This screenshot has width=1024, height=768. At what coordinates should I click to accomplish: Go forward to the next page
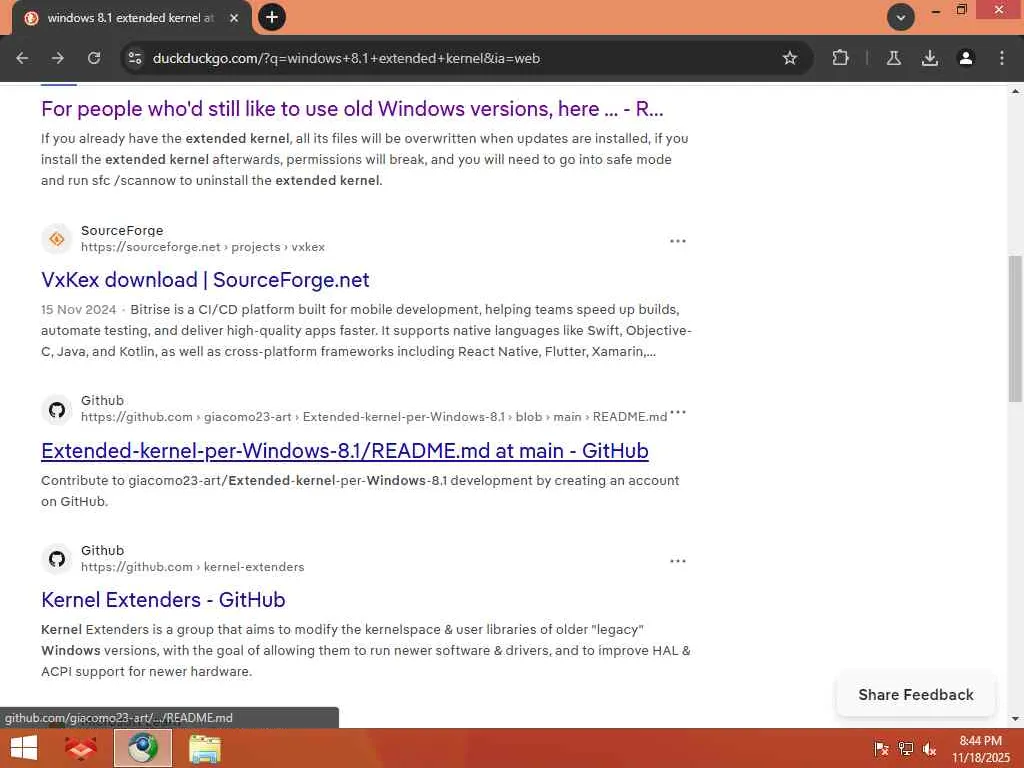(x=57, y=58)
